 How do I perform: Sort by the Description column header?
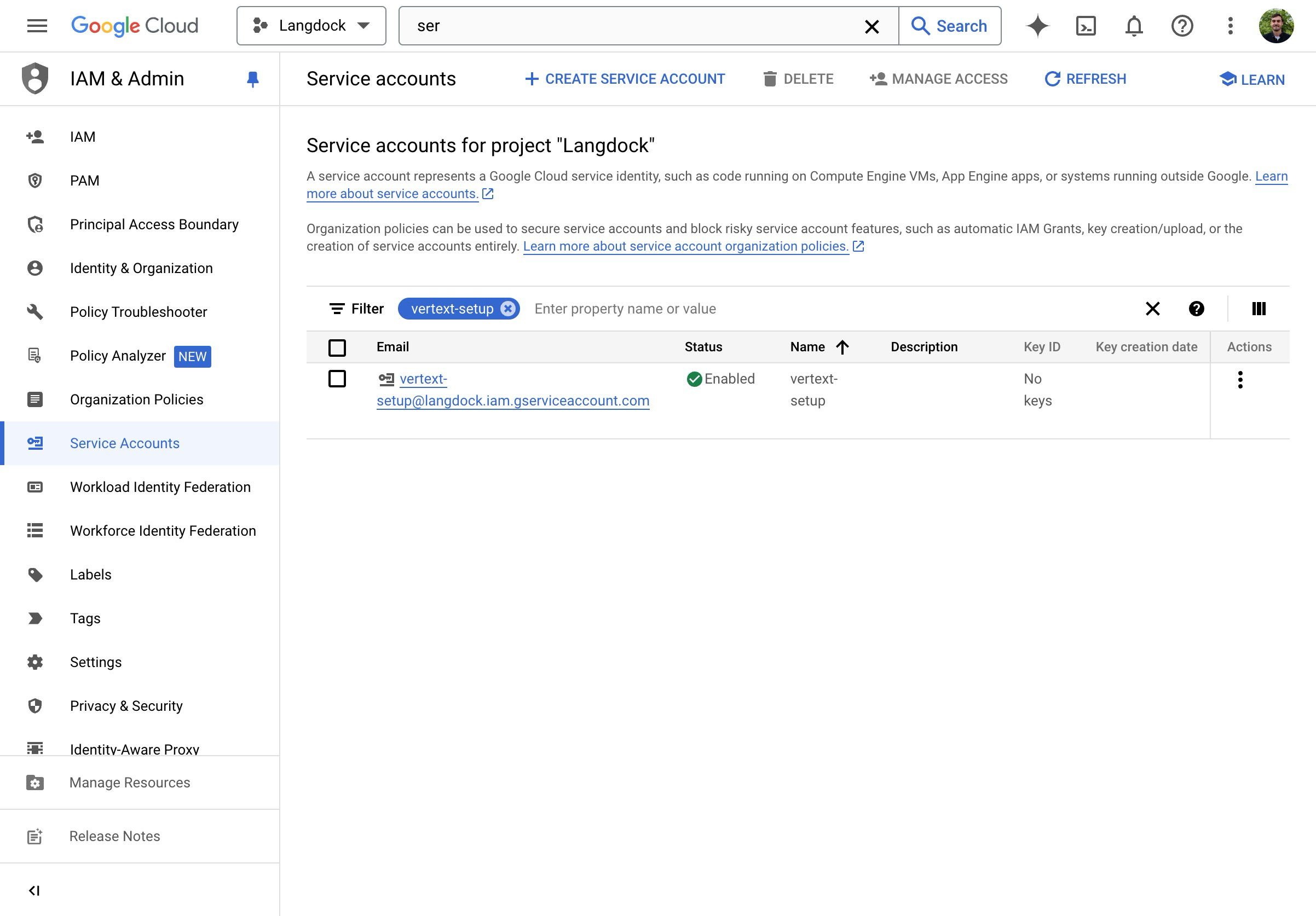click(924, 347)
